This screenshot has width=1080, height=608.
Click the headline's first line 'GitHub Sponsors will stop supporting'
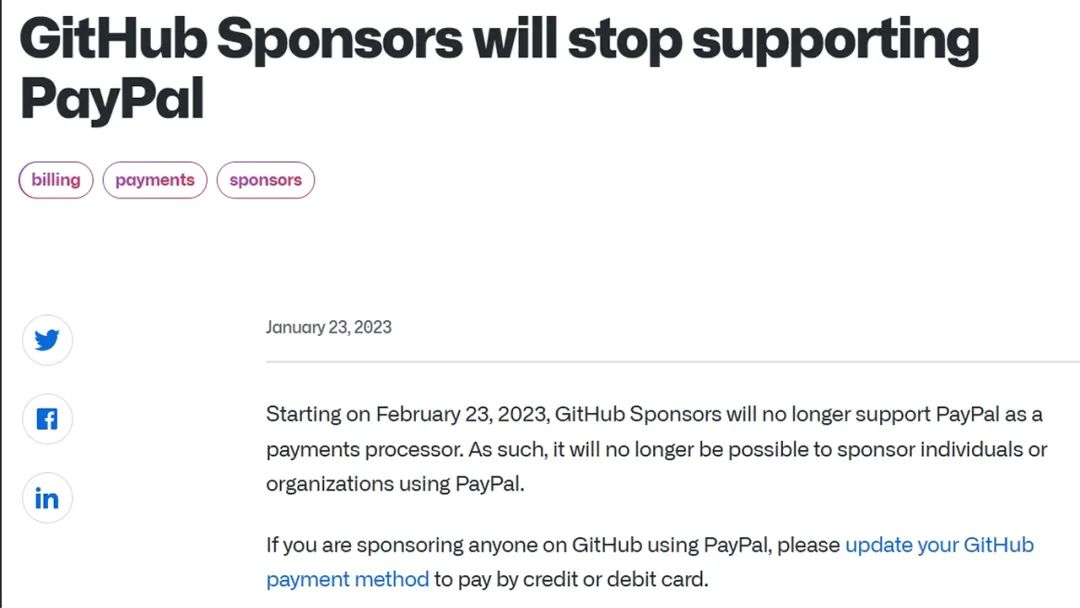pos(498,41)
